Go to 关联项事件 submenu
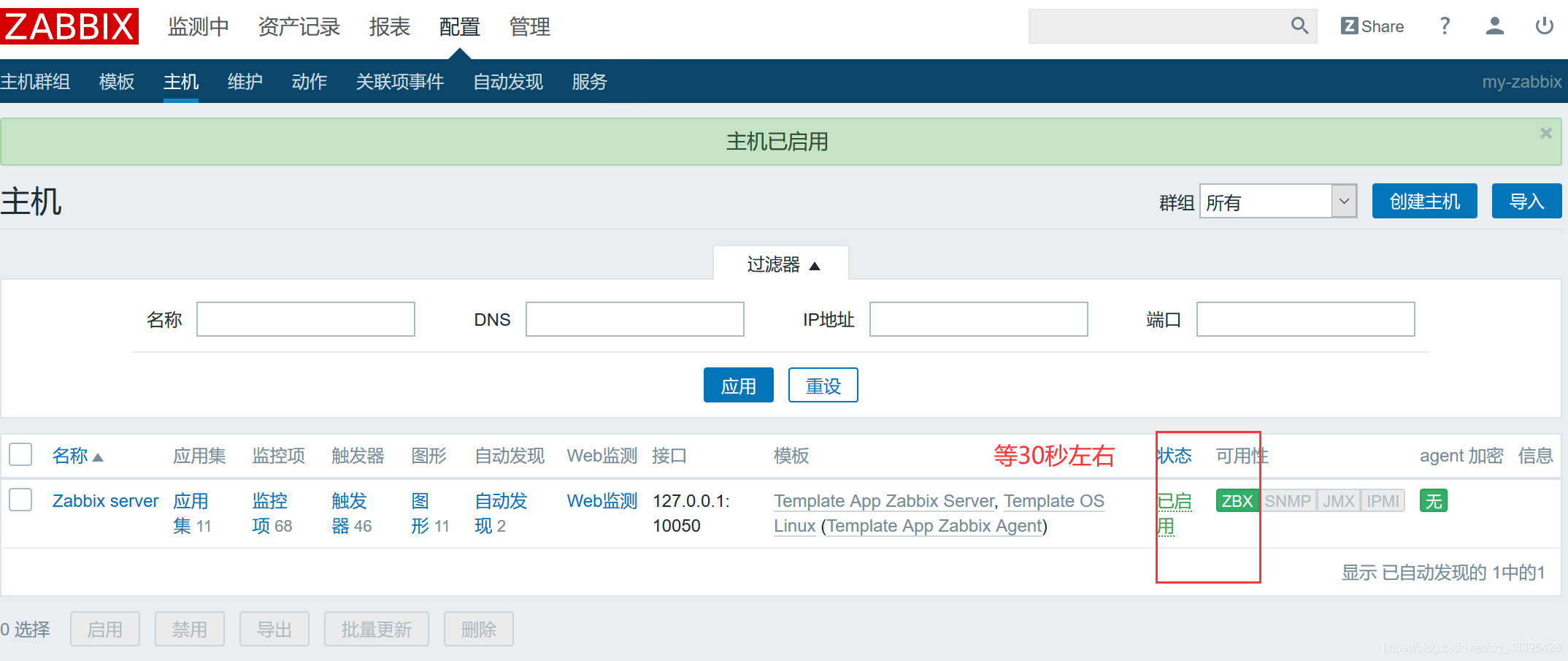Viewport: 1568px width, 661px height. click(x=400, y=81)
